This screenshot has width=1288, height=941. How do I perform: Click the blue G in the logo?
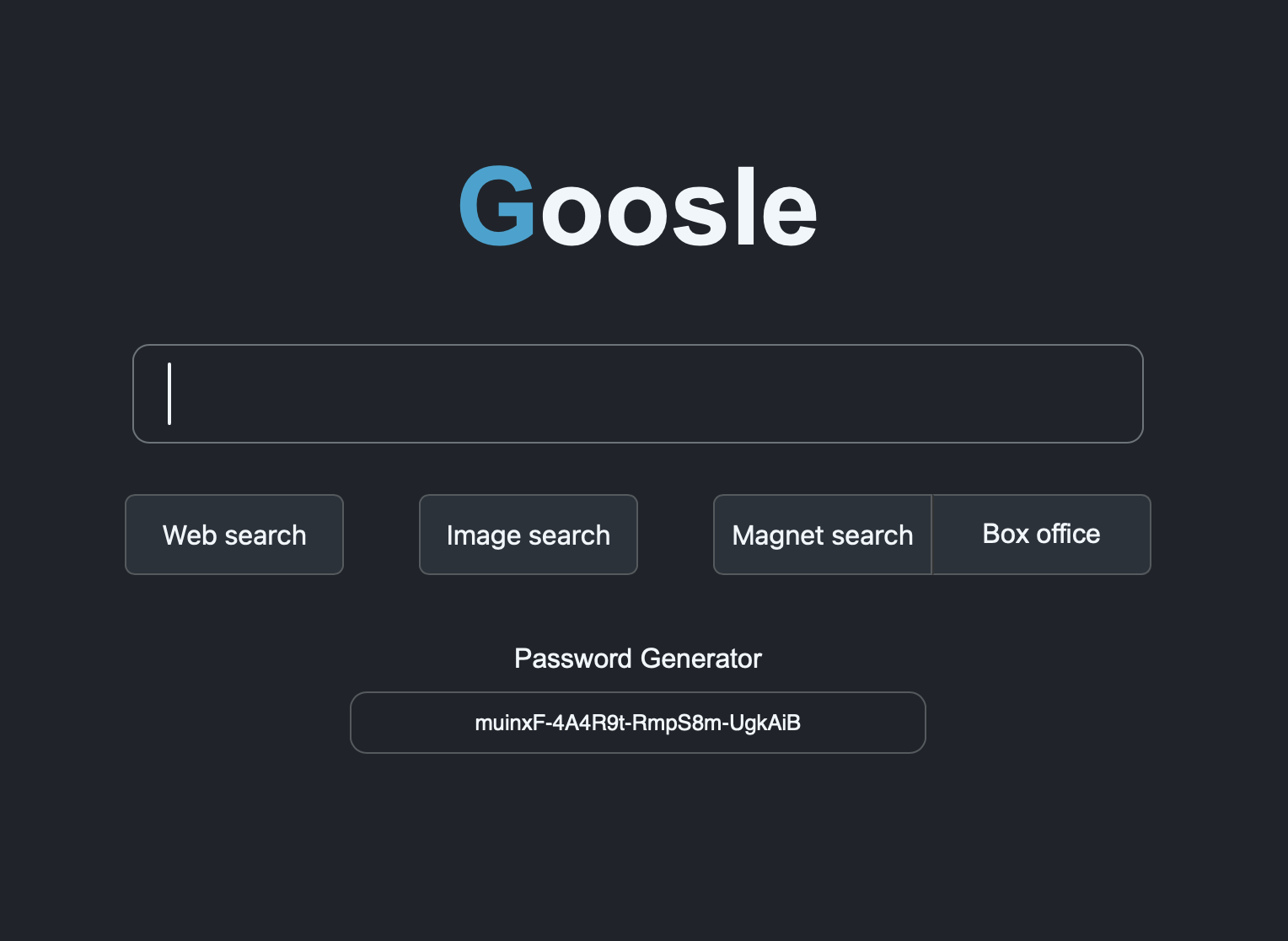496,207
